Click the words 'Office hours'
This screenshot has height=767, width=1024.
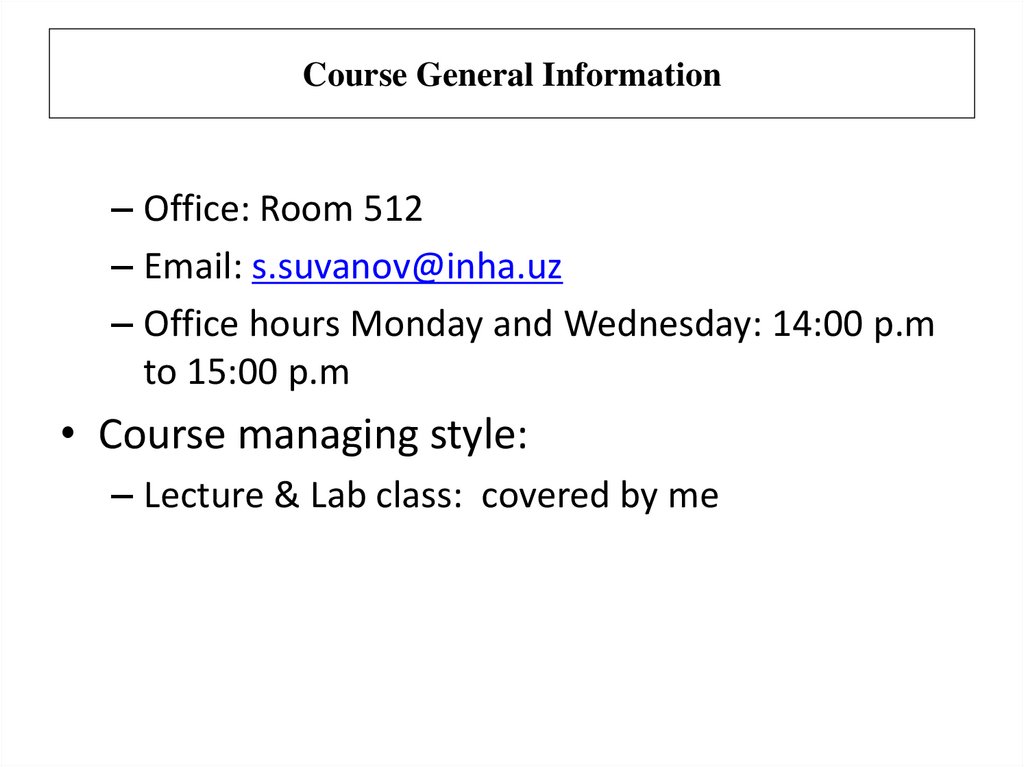tap(243, 325)
